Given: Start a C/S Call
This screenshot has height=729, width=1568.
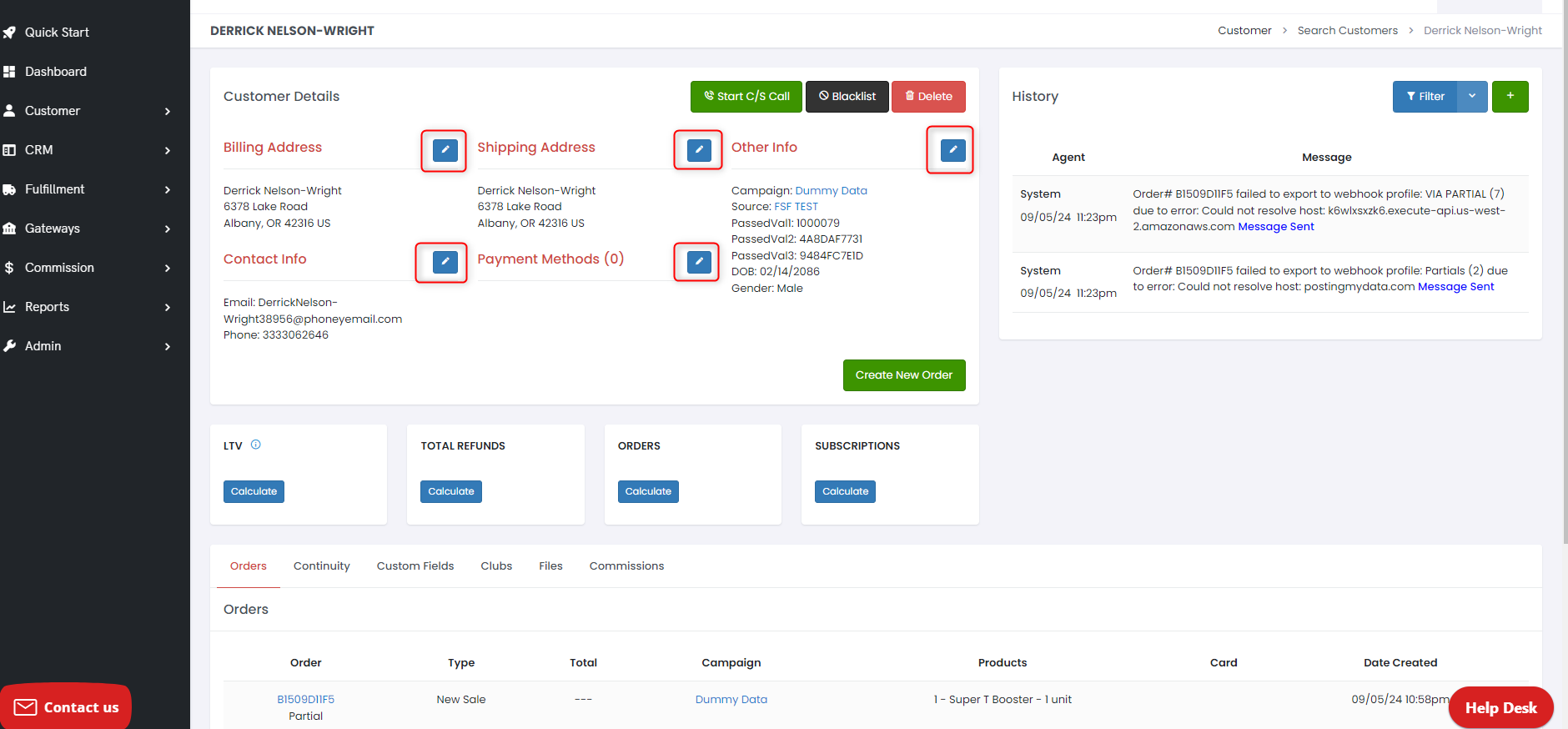Looking at the screenshot, I should pyautogui.click(x=746, y=97).
